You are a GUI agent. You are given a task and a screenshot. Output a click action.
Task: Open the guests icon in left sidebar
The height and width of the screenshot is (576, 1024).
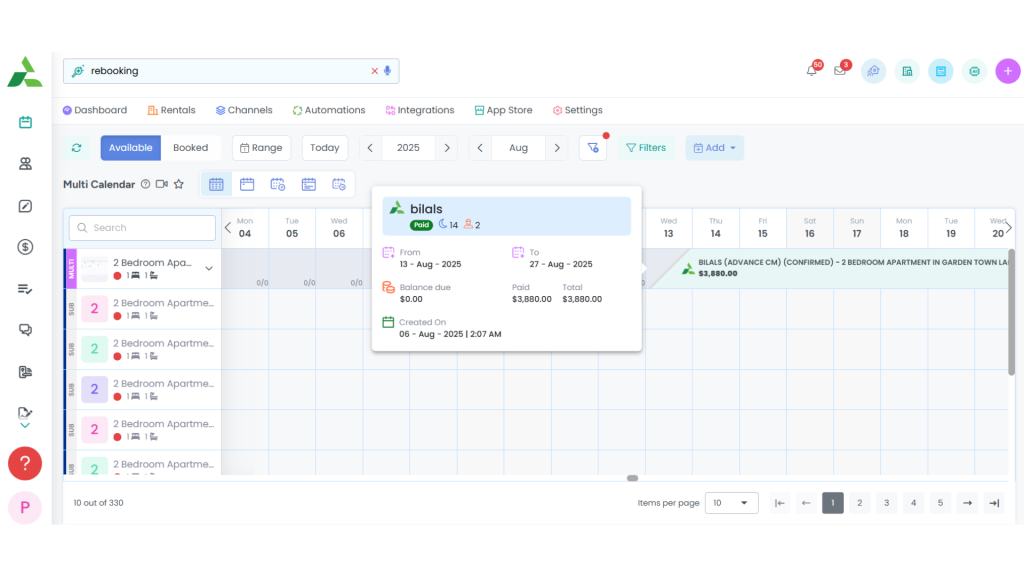(25, 164)
